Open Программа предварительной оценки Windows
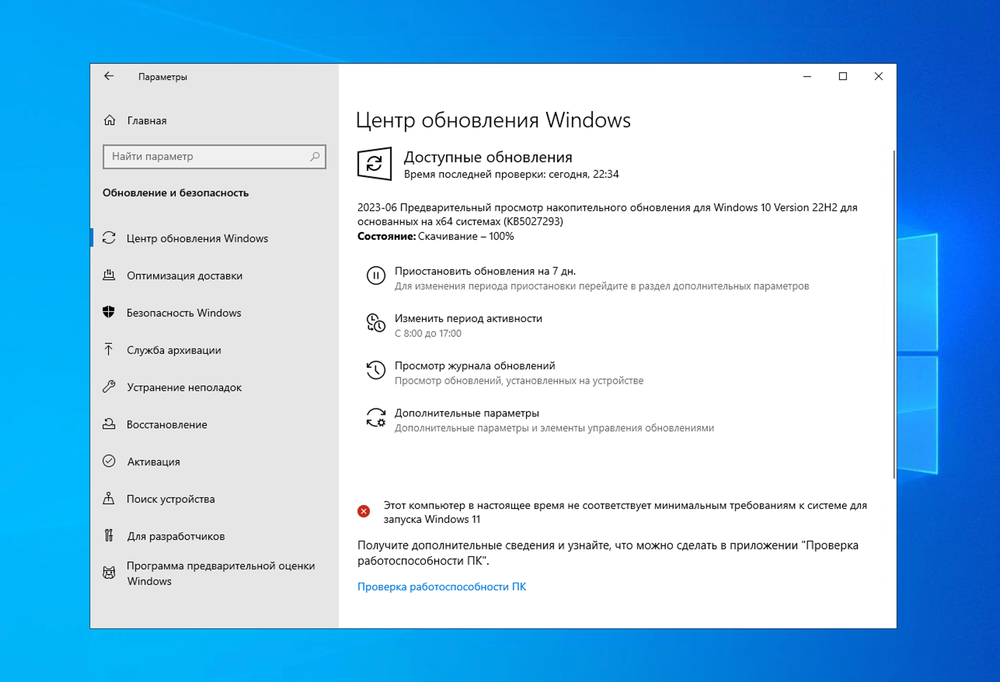 pyautogui.click(x=221, y=573)
